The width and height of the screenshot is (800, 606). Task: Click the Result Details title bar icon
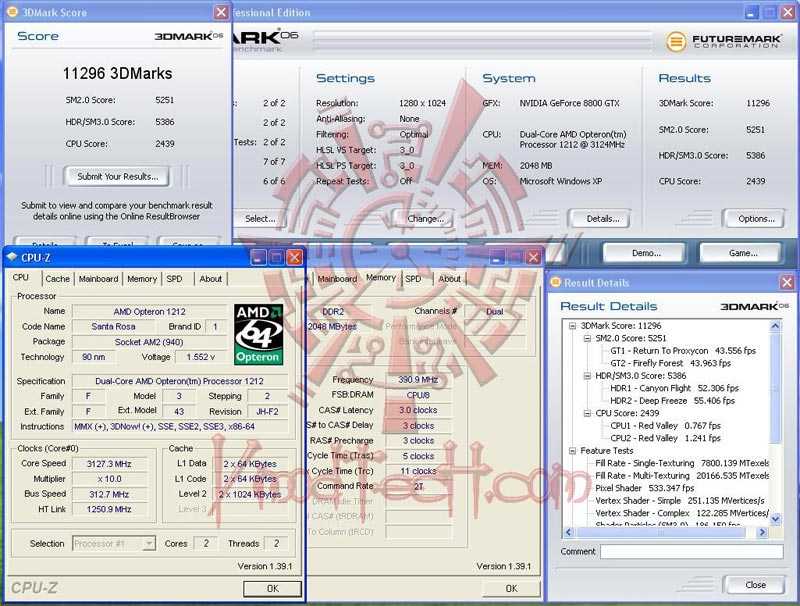tap(555, 282)
